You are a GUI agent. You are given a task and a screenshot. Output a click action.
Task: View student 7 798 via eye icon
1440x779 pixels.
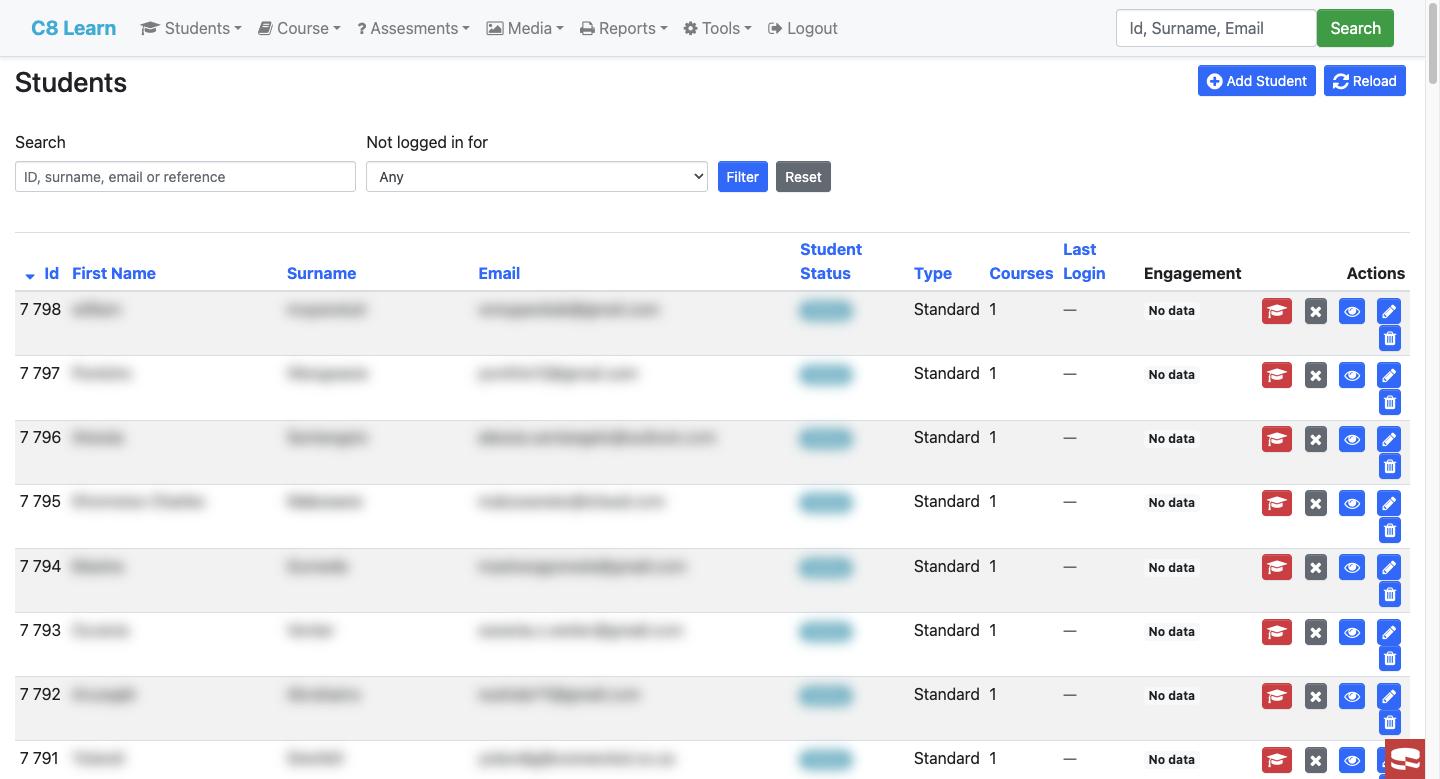(1352, 311)
